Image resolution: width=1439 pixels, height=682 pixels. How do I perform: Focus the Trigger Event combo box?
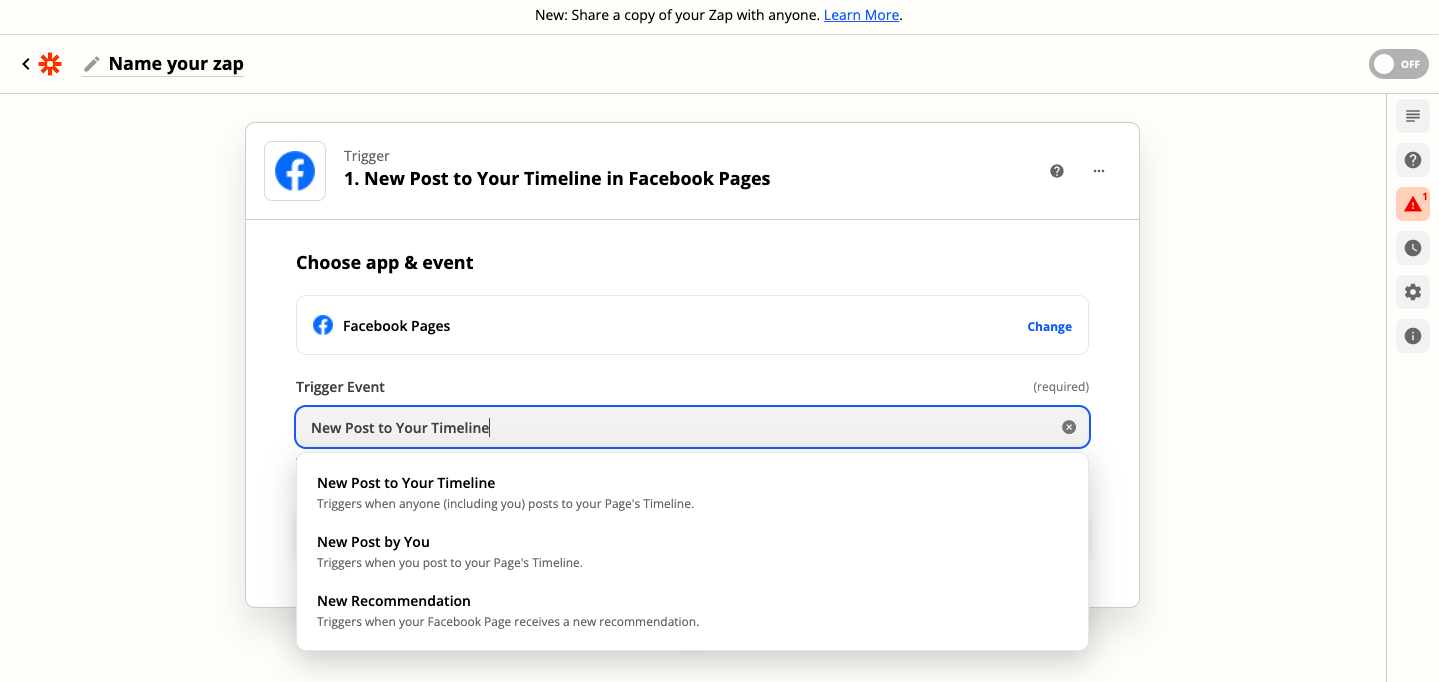[x=692, y=427]
